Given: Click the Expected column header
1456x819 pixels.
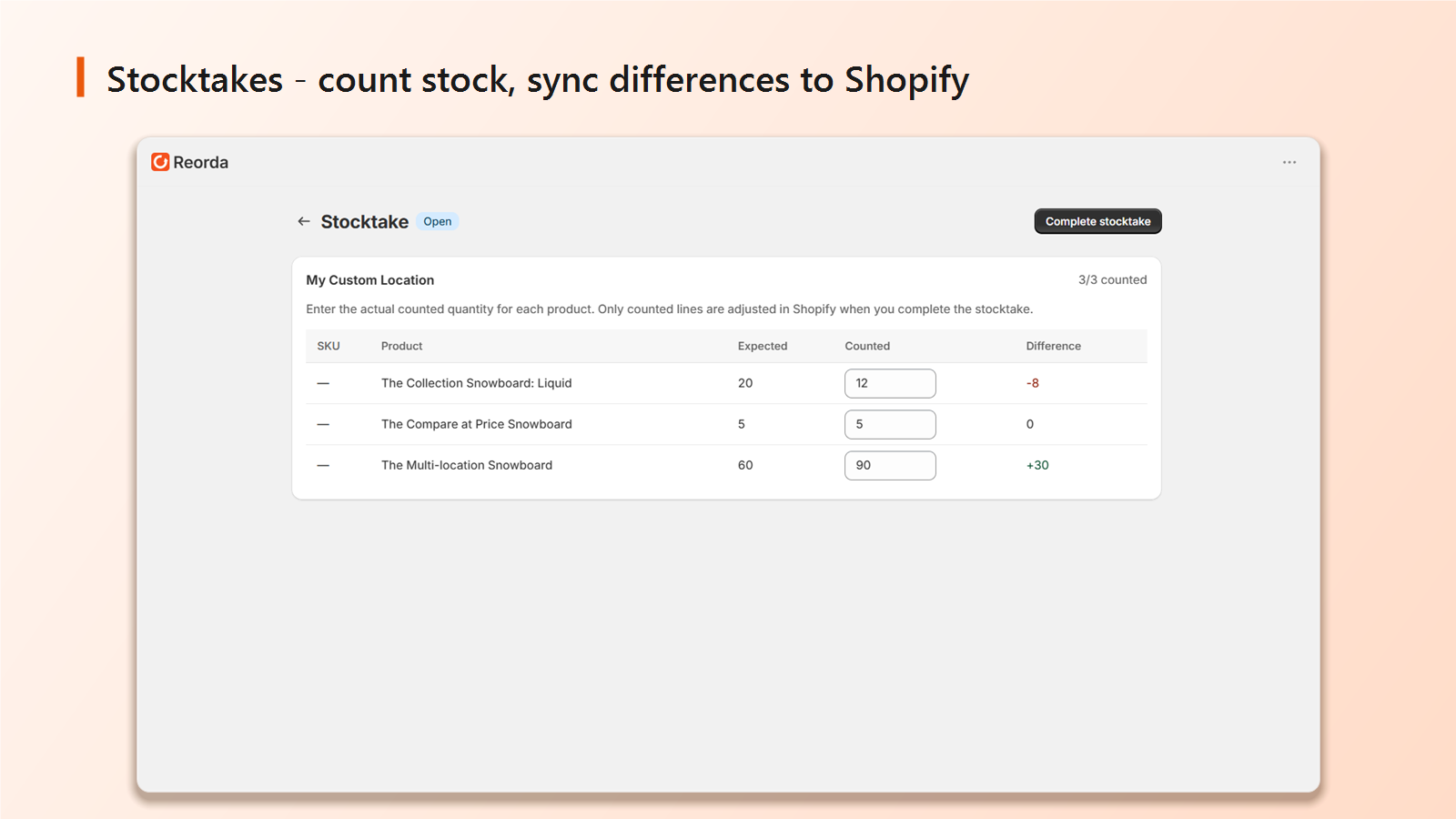Looking at the screenshot, I should coord(763,346).
